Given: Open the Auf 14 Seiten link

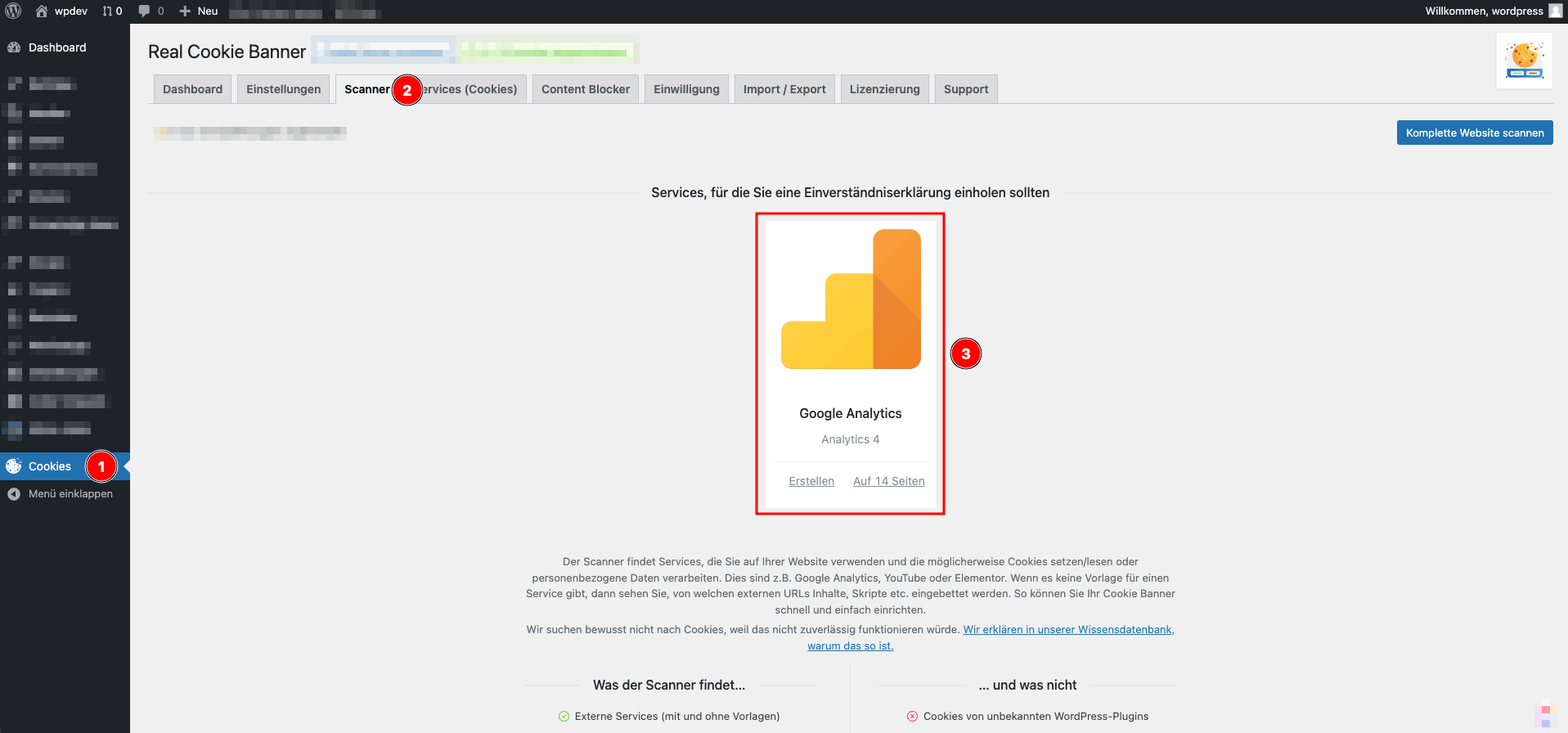Looking at the screenshot, I should 888,481.
